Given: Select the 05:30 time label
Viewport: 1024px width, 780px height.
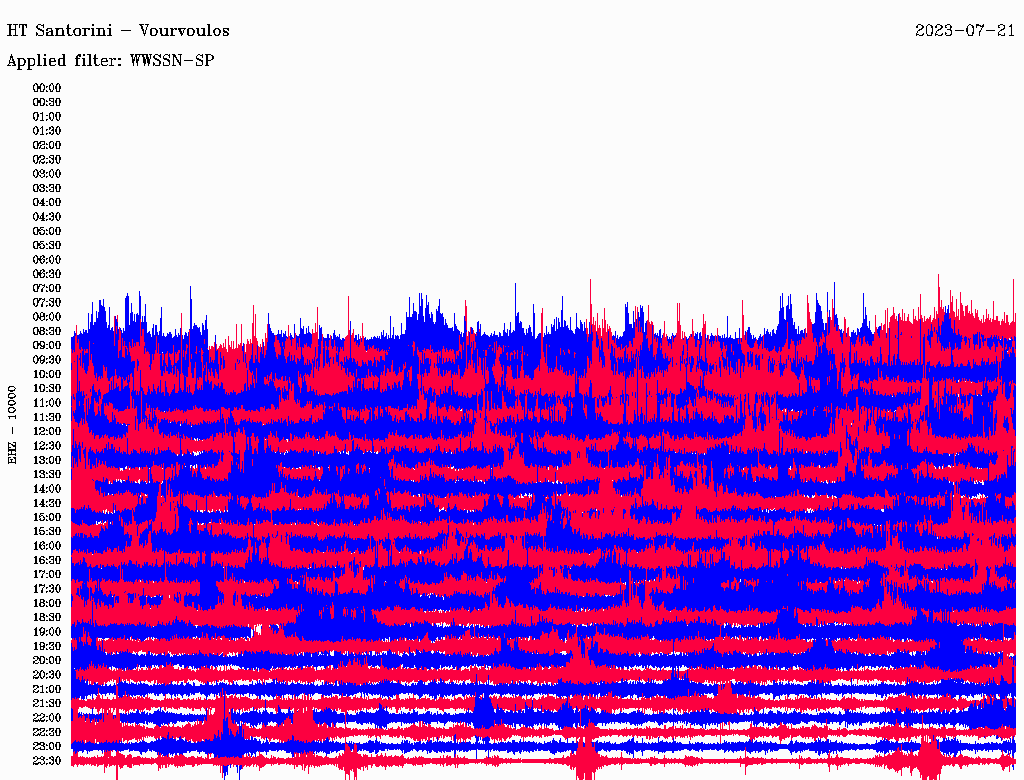Looking at the screenshot, I should click(47, 246).
